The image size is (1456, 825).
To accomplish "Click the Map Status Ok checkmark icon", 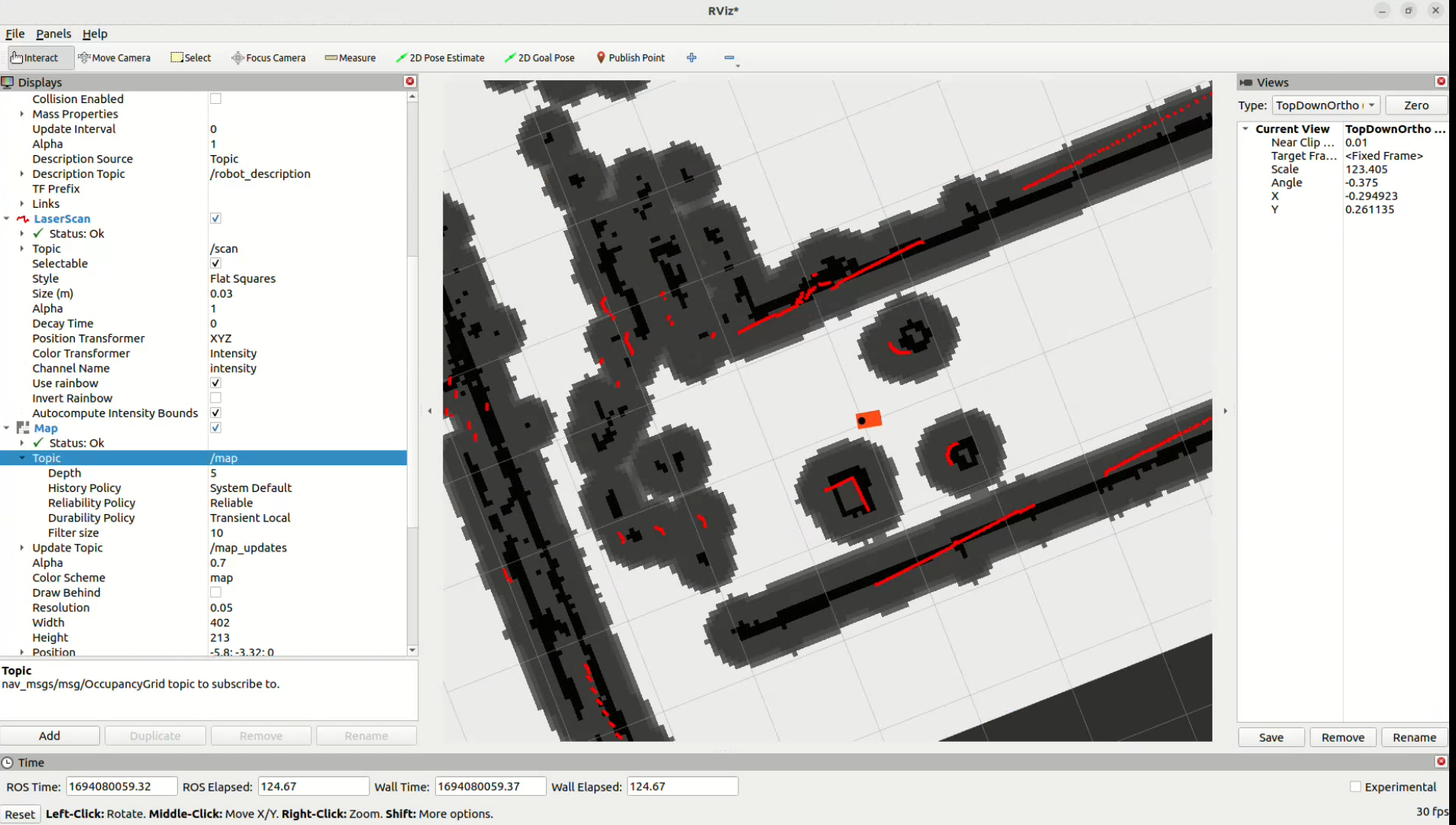I will click(x=38, y=442).
